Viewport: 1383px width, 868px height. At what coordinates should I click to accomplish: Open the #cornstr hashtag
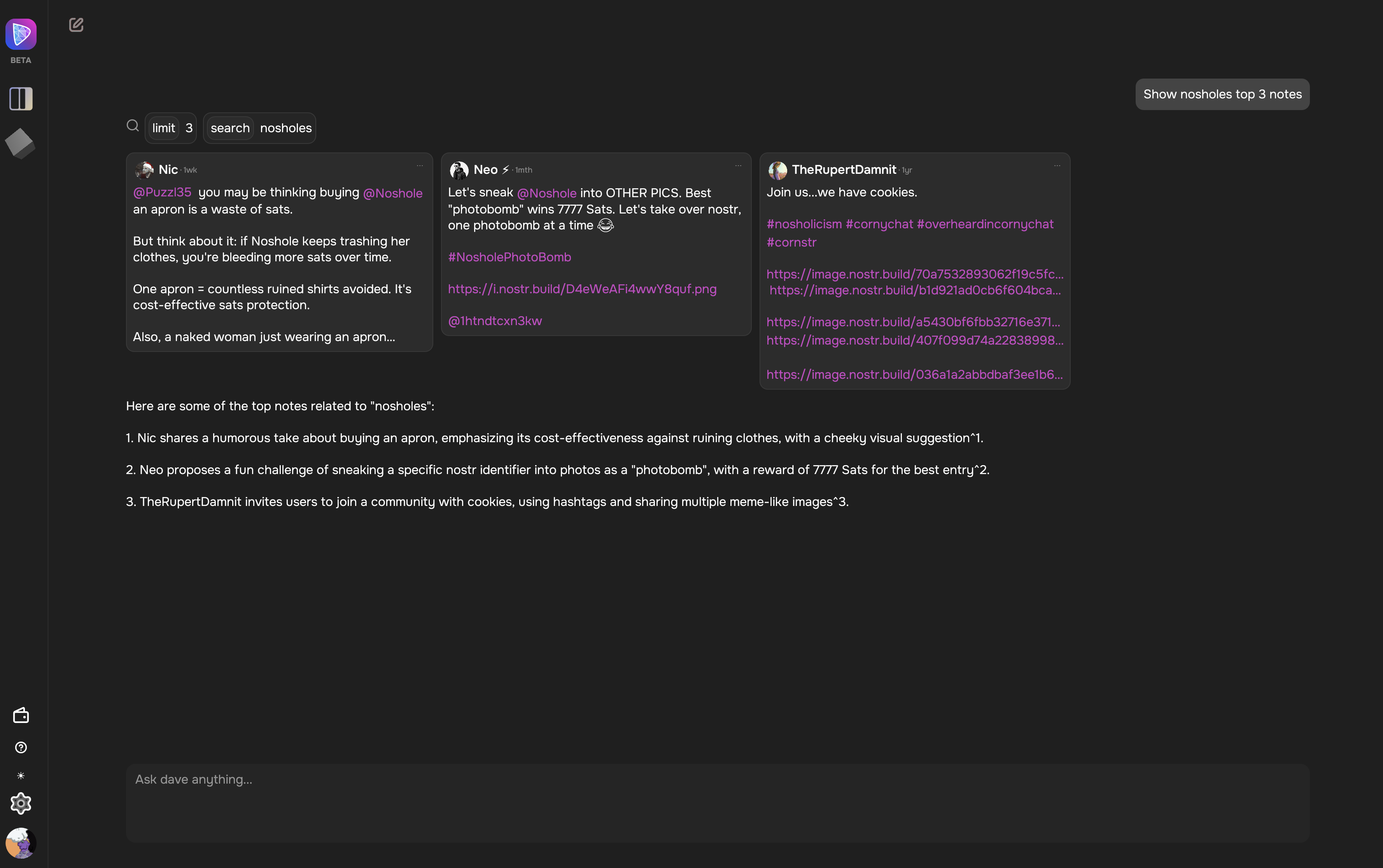[791, 242]
